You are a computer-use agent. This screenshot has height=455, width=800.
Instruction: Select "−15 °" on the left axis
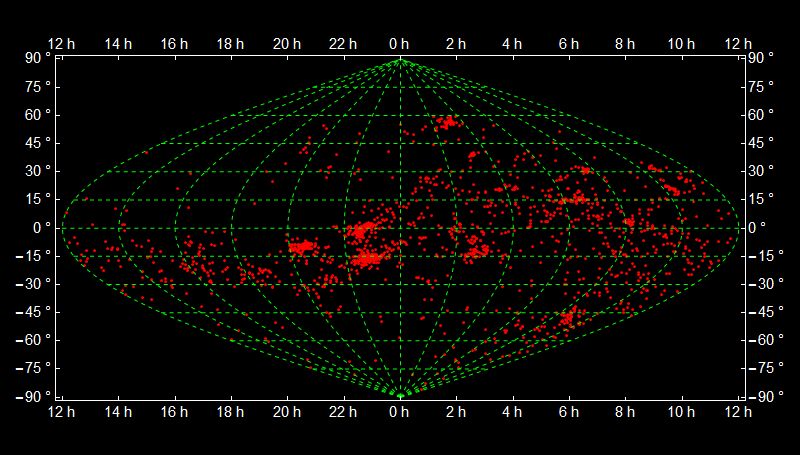33,256
